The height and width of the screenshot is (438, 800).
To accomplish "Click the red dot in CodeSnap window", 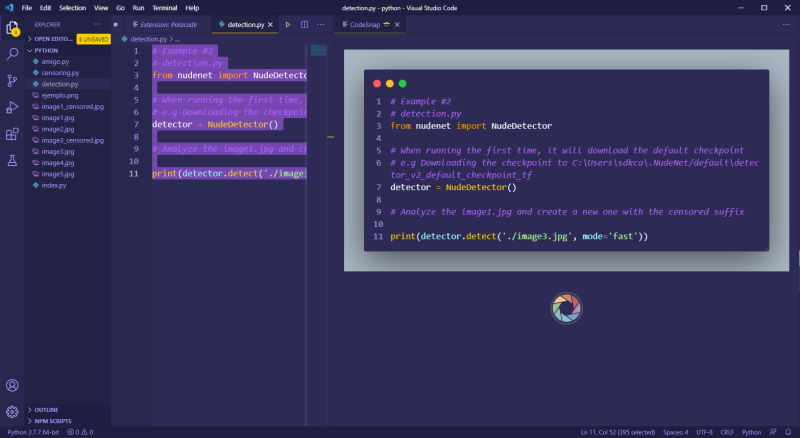I will point(377,84).
